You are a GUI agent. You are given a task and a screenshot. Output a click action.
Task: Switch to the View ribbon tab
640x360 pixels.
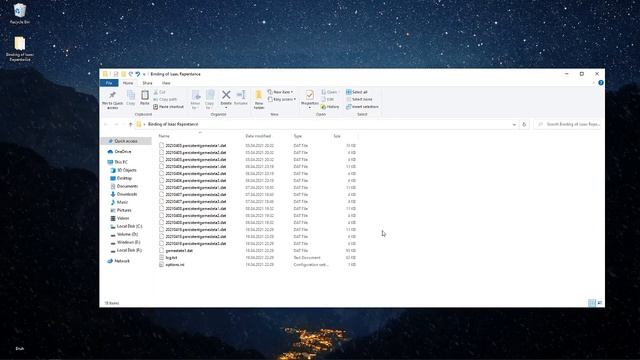click(166, 83)
